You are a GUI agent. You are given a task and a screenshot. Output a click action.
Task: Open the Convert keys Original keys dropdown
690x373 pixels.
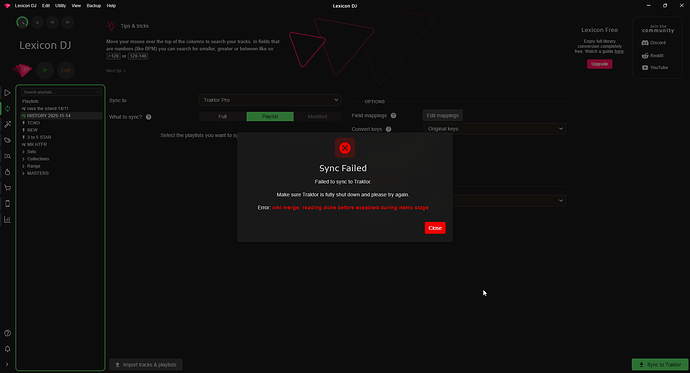click(x=494, y=129)
